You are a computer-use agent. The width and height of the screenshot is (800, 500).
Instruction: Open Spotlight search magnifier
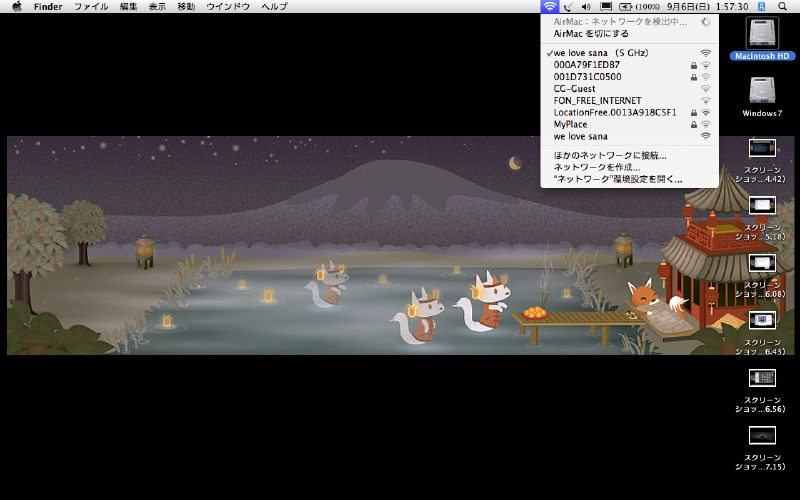click(x=782, y=7)
